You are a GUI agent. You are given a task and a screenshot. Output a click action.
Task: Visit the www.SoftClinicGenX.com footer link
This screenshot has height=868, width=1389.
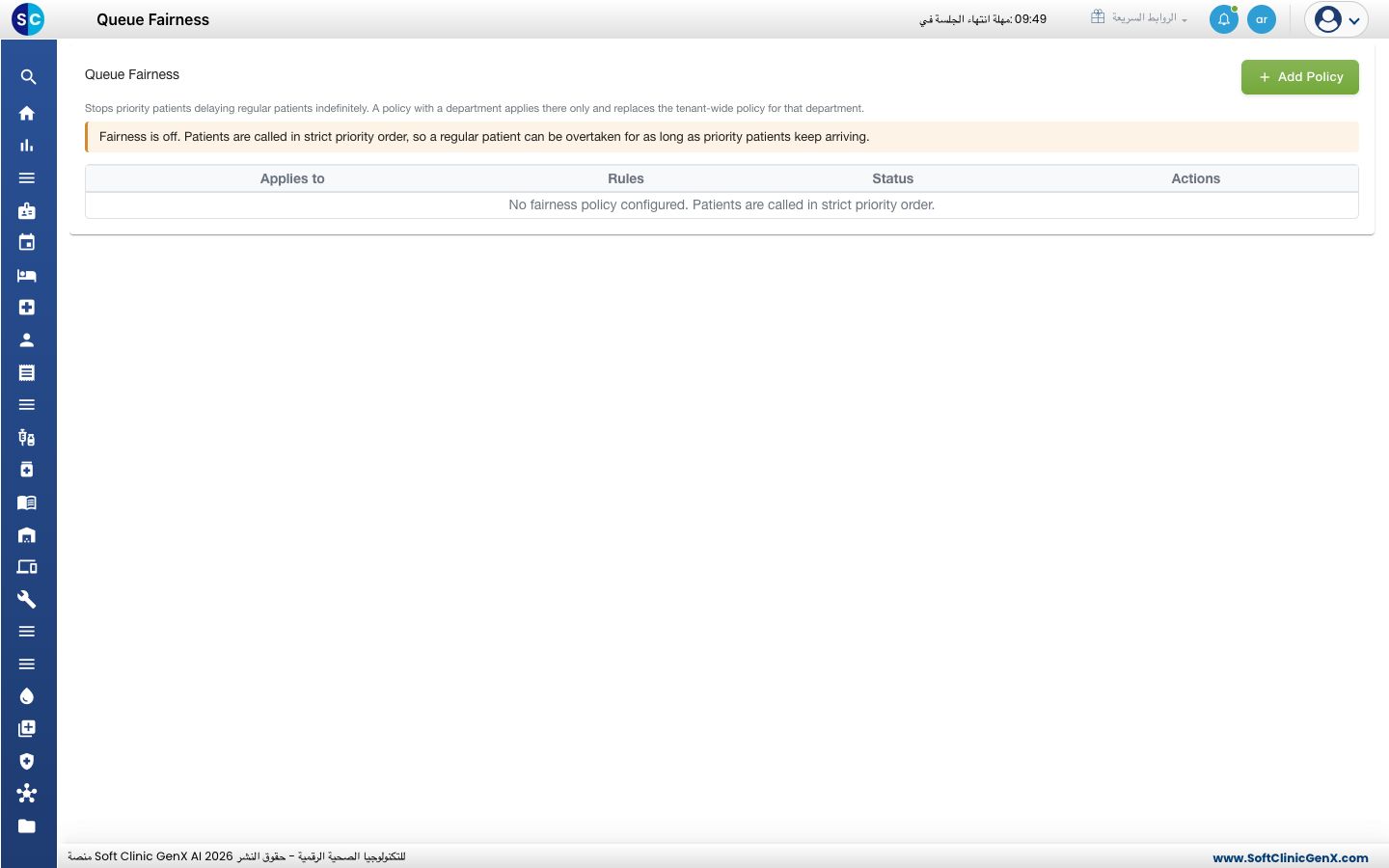1291,857
